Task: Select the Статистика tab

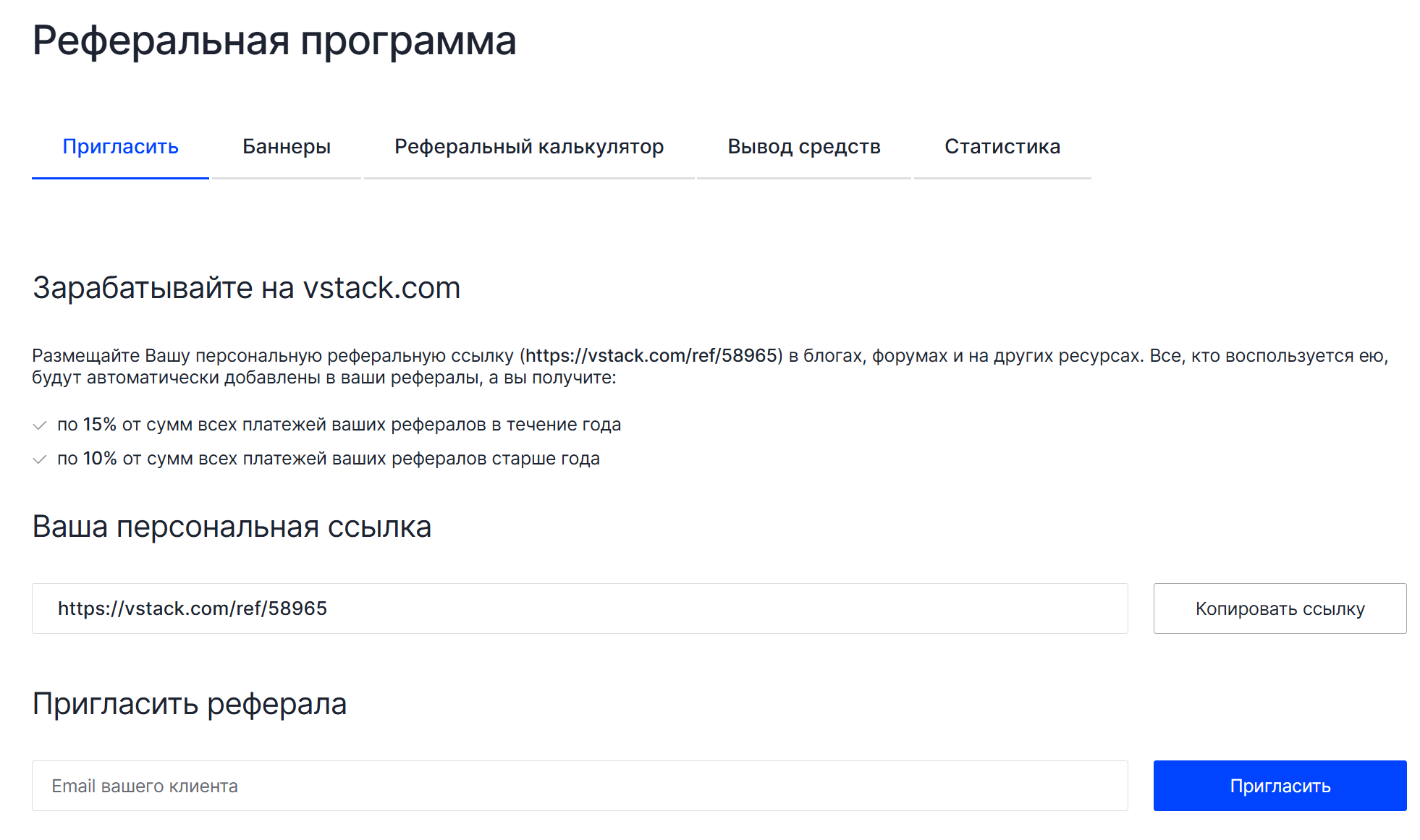Action: pos(1002,147)
